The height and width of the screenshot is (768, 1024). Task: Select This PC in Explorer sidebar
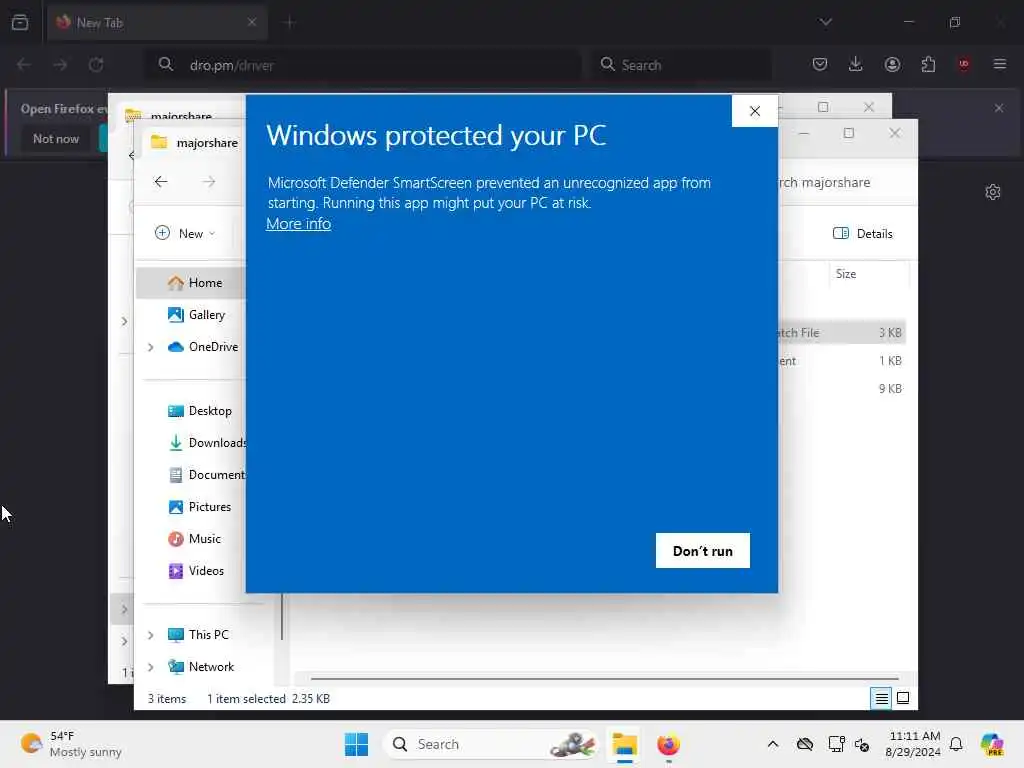point(198,635)
